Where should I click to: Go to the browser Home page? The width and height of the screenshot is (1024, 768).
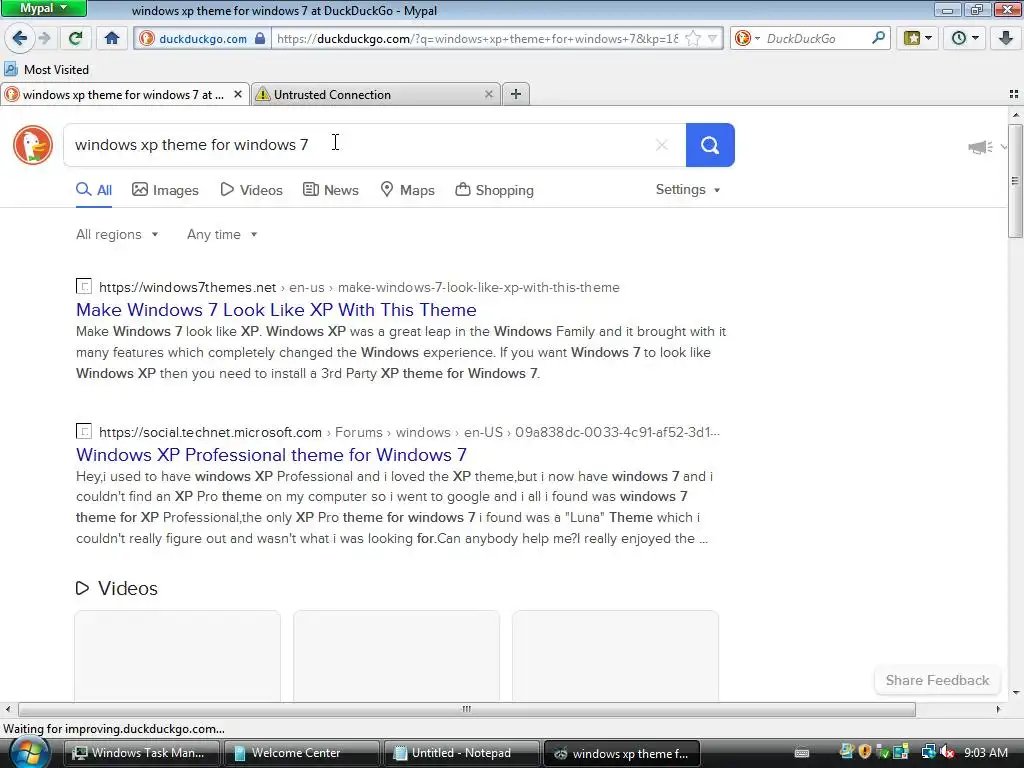[112, 38]
